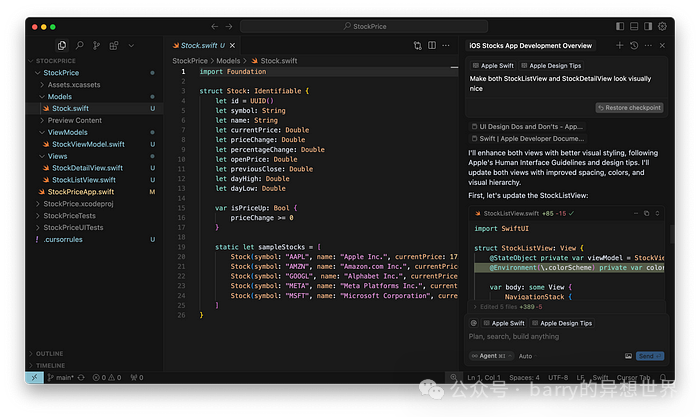The image size is (700, 417).
Task: Open Stock.swift in the file tree
Action: tap(70, 108)
